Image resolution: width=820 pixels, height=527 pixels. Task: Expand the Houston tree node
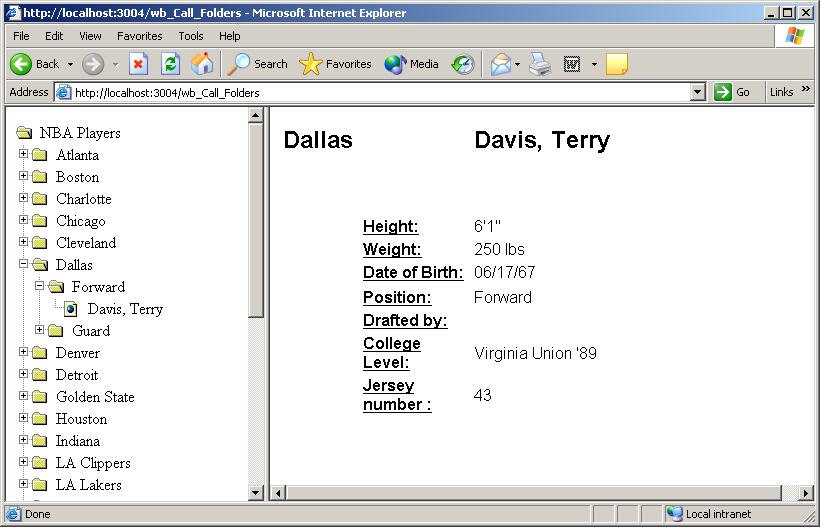click(23, 418)
